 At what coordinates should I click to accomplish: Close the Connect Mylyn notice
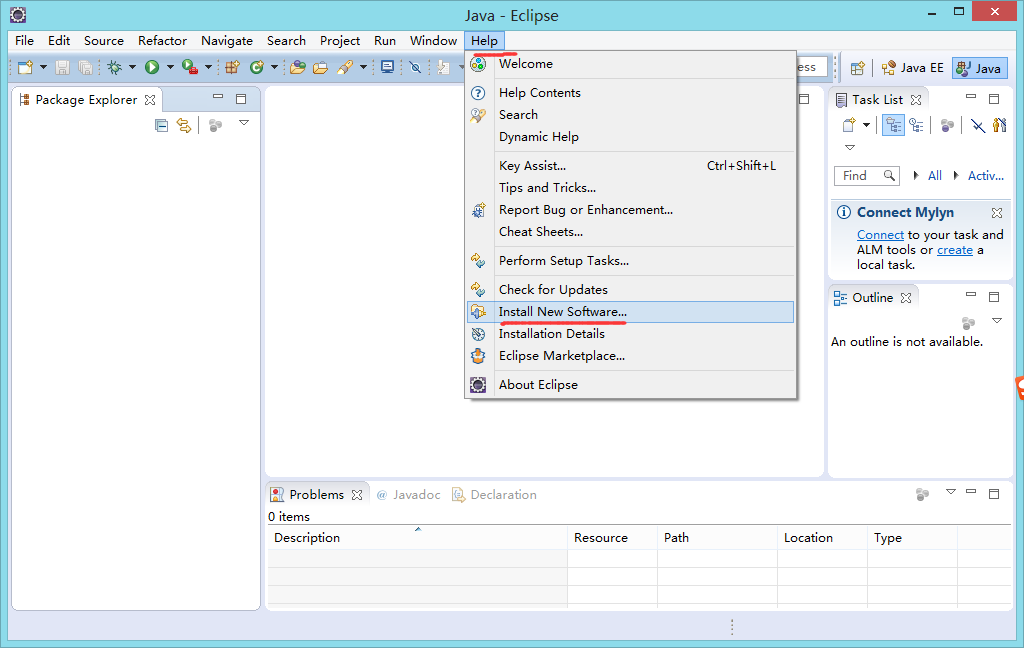click(x=997, y=213)
